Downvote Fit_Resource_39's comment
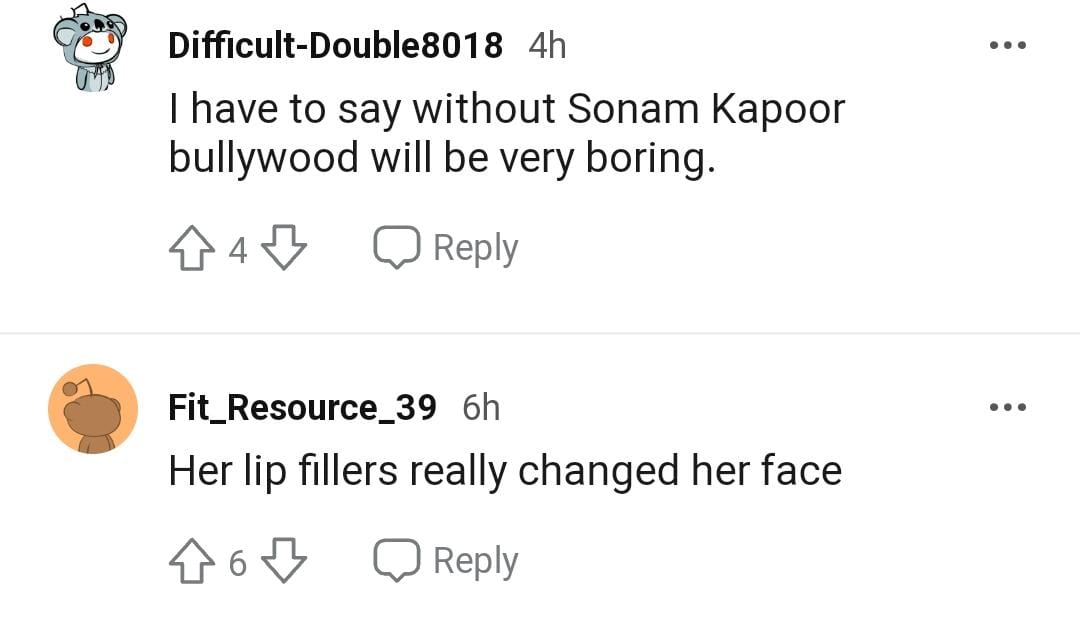The height and width of the screenshot is (634, 1080). pyautogui.click(x=286, y=562)
